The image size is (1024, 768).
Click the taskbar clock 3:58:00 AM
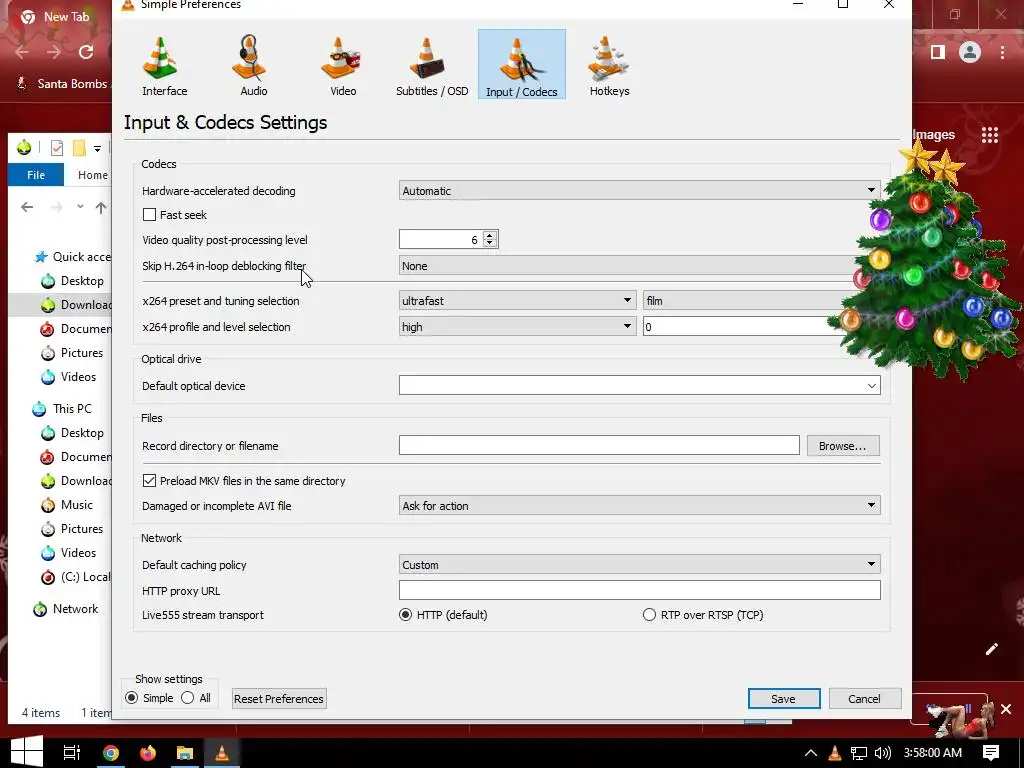(933, 753)
